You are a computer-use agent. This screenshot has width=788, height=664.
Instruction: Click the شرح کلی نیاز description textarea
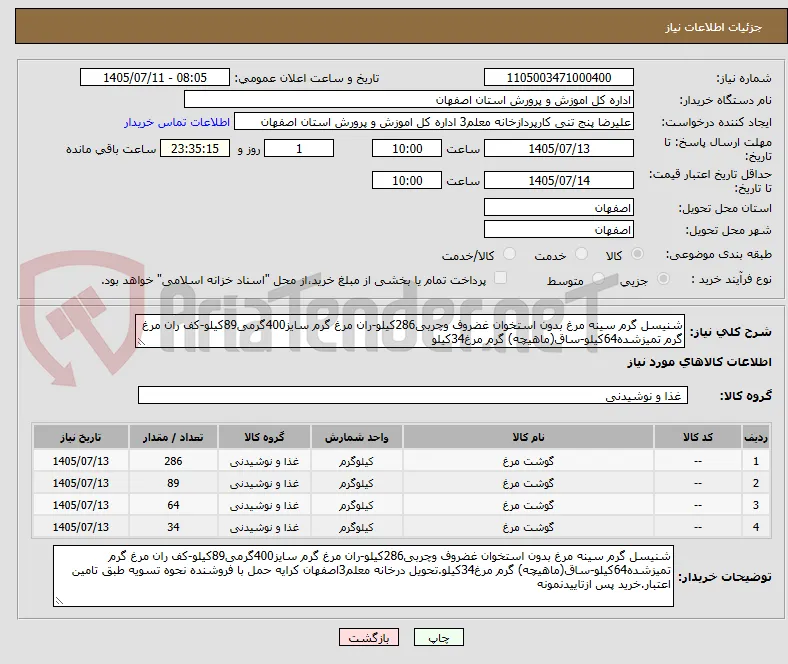coord(410,332)
